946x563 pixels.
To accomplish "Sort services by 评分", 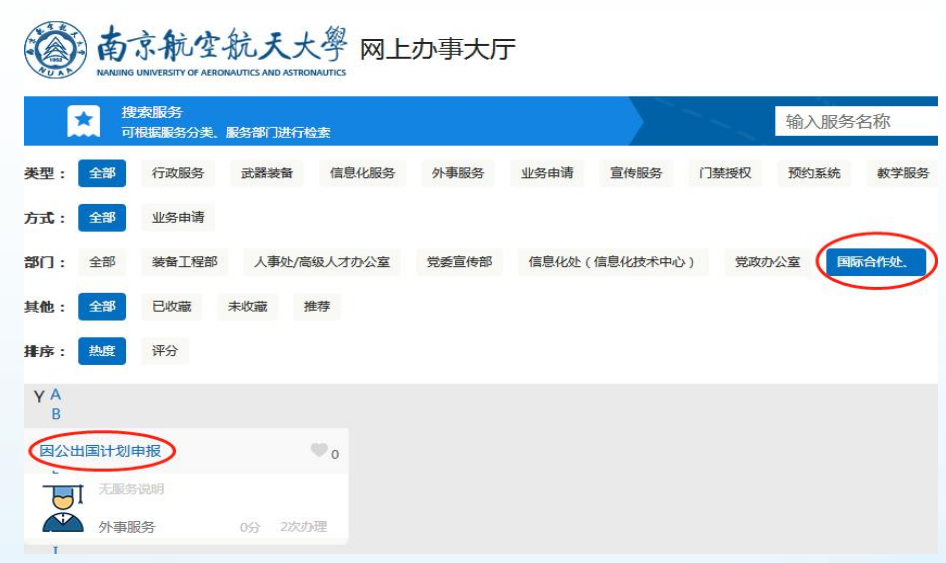I will tap(165, 351).
